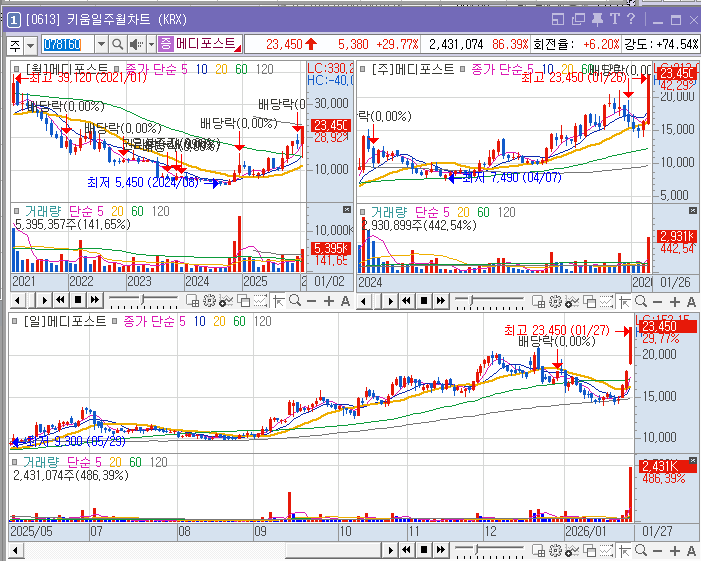Toggle the [월]메디포스트 monthly series marker
The image size is (701, 561).
pos(17,69)
